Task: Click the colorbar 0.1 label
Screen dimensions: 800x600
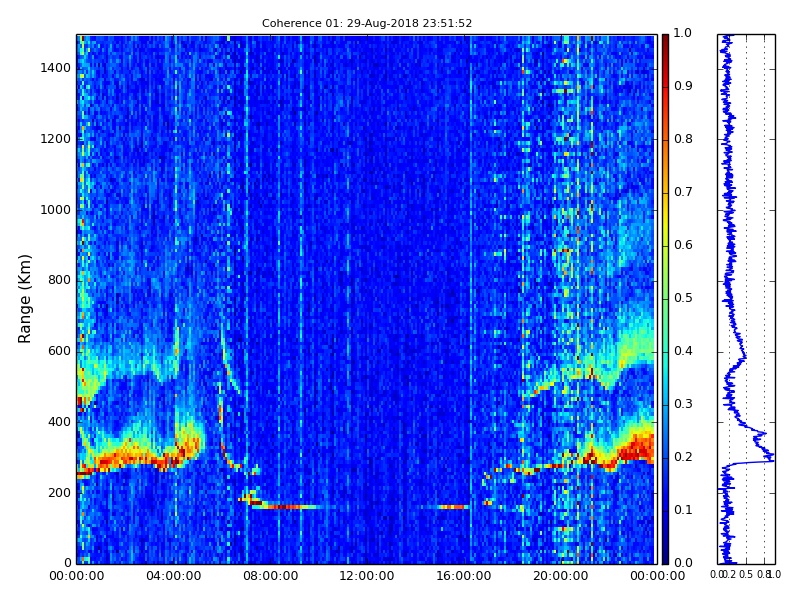Action: [x=683, y=510]
